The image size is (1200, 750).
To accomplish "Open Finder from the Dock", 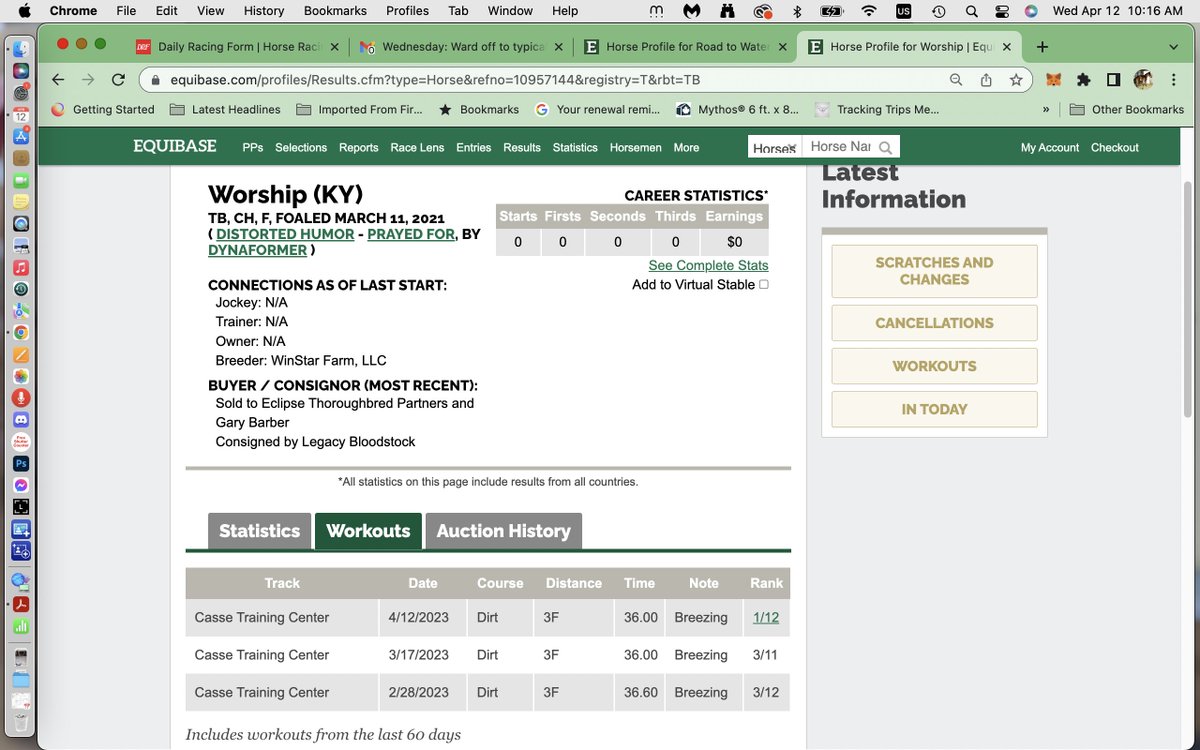I will pos(21,50).
